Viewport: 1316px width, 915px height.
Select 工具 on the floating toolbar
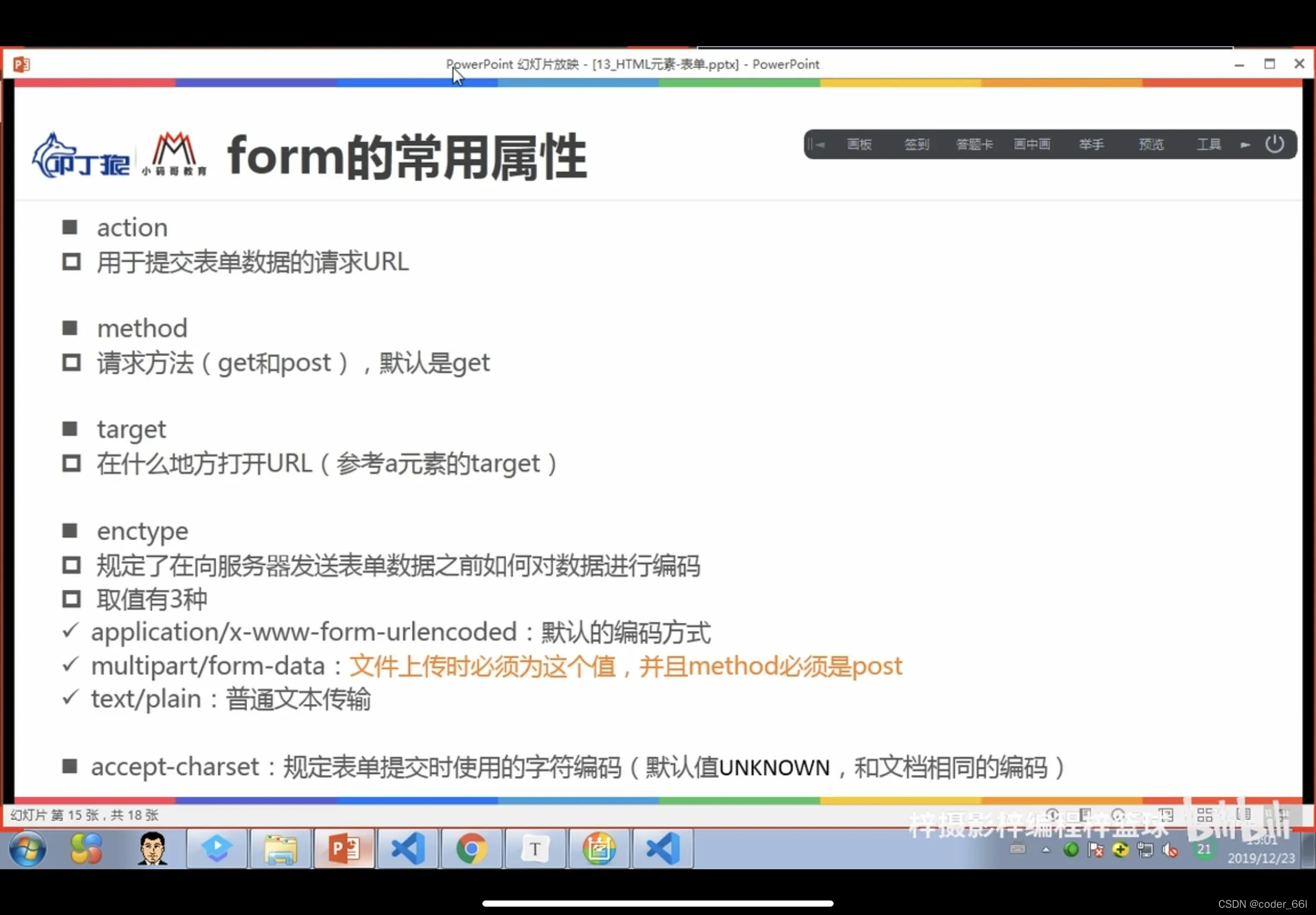tap(1208, 145)
